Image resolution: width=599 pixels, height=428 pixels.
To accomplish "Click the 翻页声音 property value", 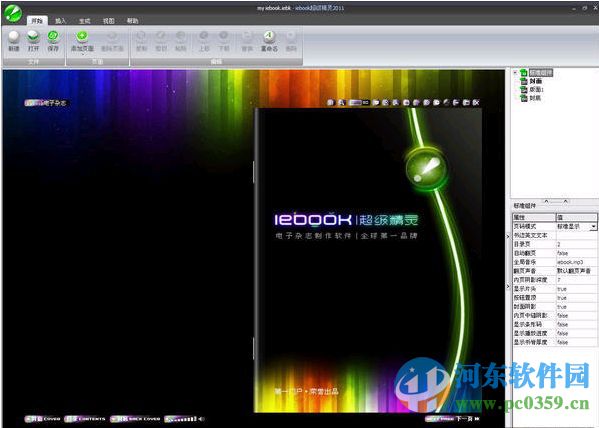I will pos(576,271).
